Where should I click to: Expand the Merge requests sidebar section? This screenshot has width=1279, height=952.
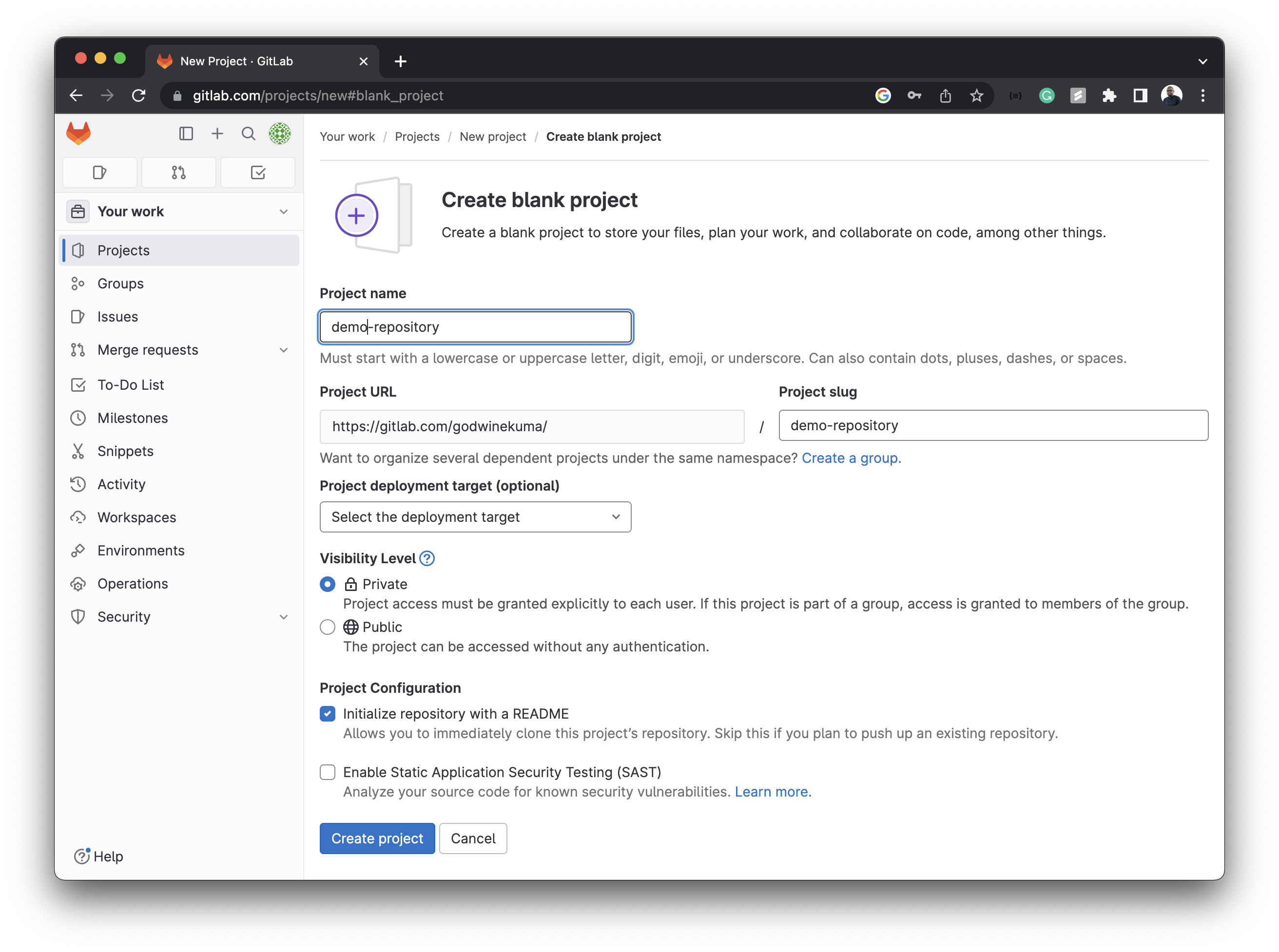283,350
